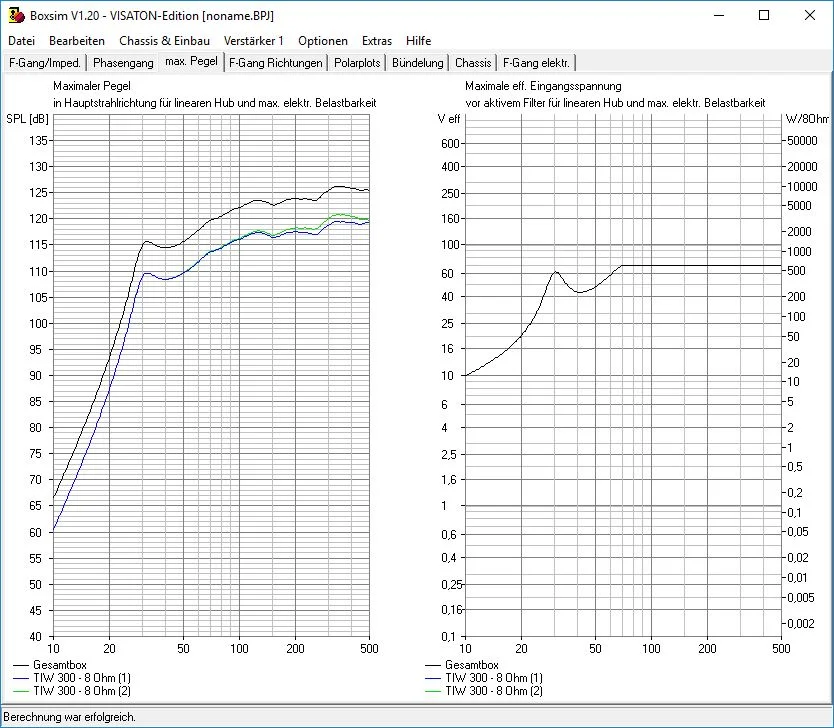The width and height of the screenshot is (834, 728).
Task: Open the Chassis tab
Action: click(473, 63)
